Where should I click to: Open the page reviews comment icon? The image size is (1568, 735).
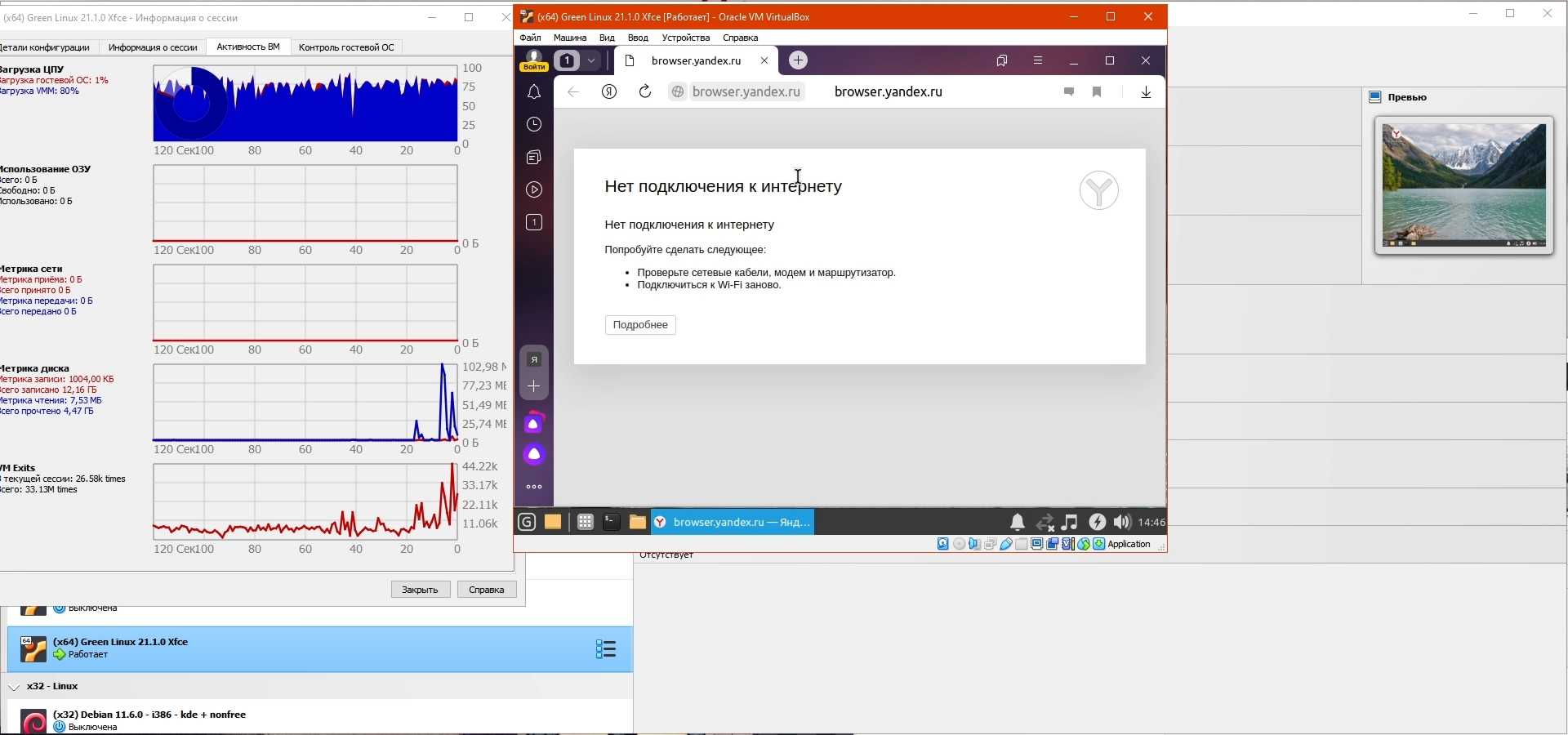1068,92
